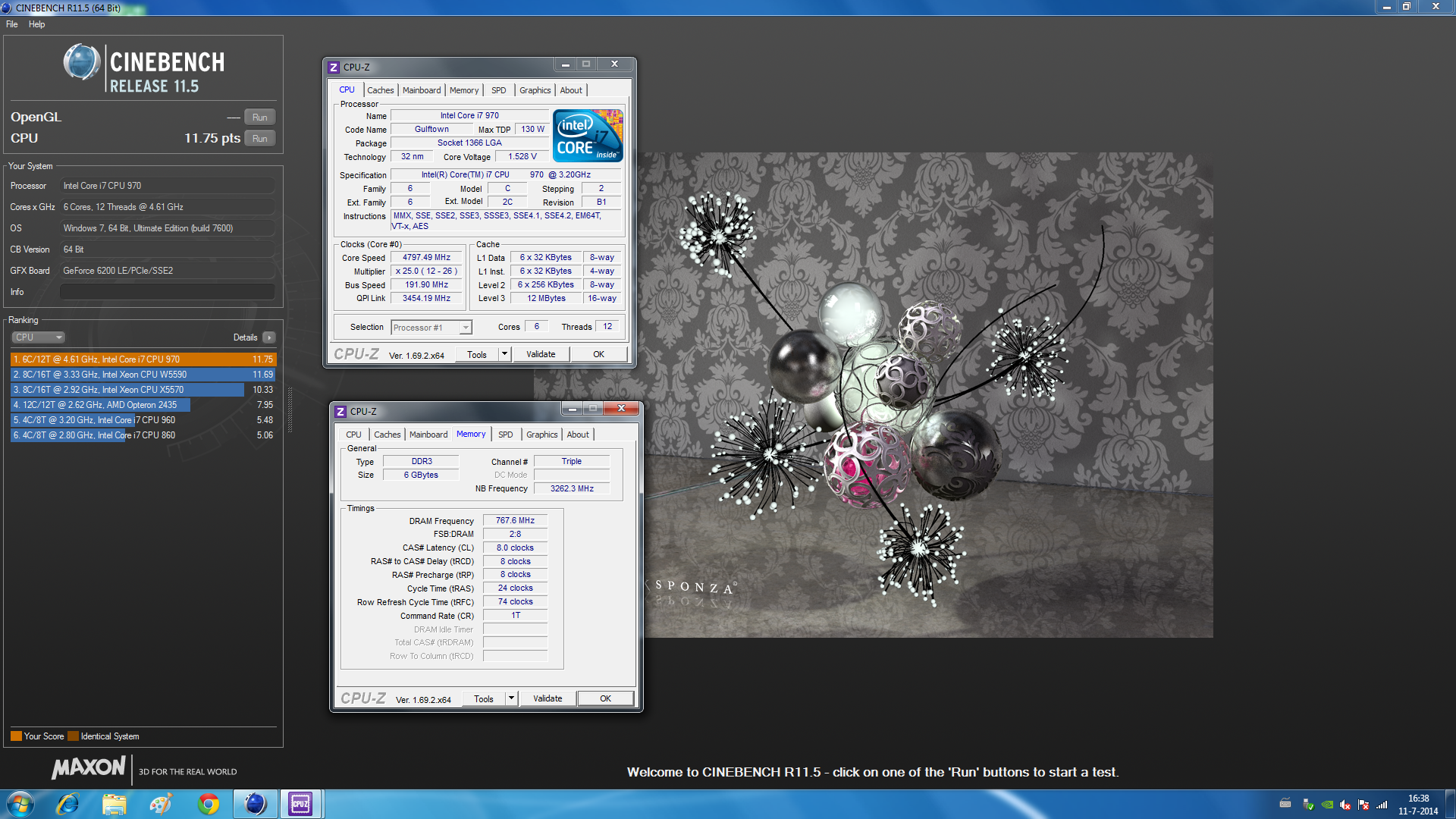Click Validate in upper CPU-Z window
The height and width of the screenshot is (819, 1456).
(541, 354)
